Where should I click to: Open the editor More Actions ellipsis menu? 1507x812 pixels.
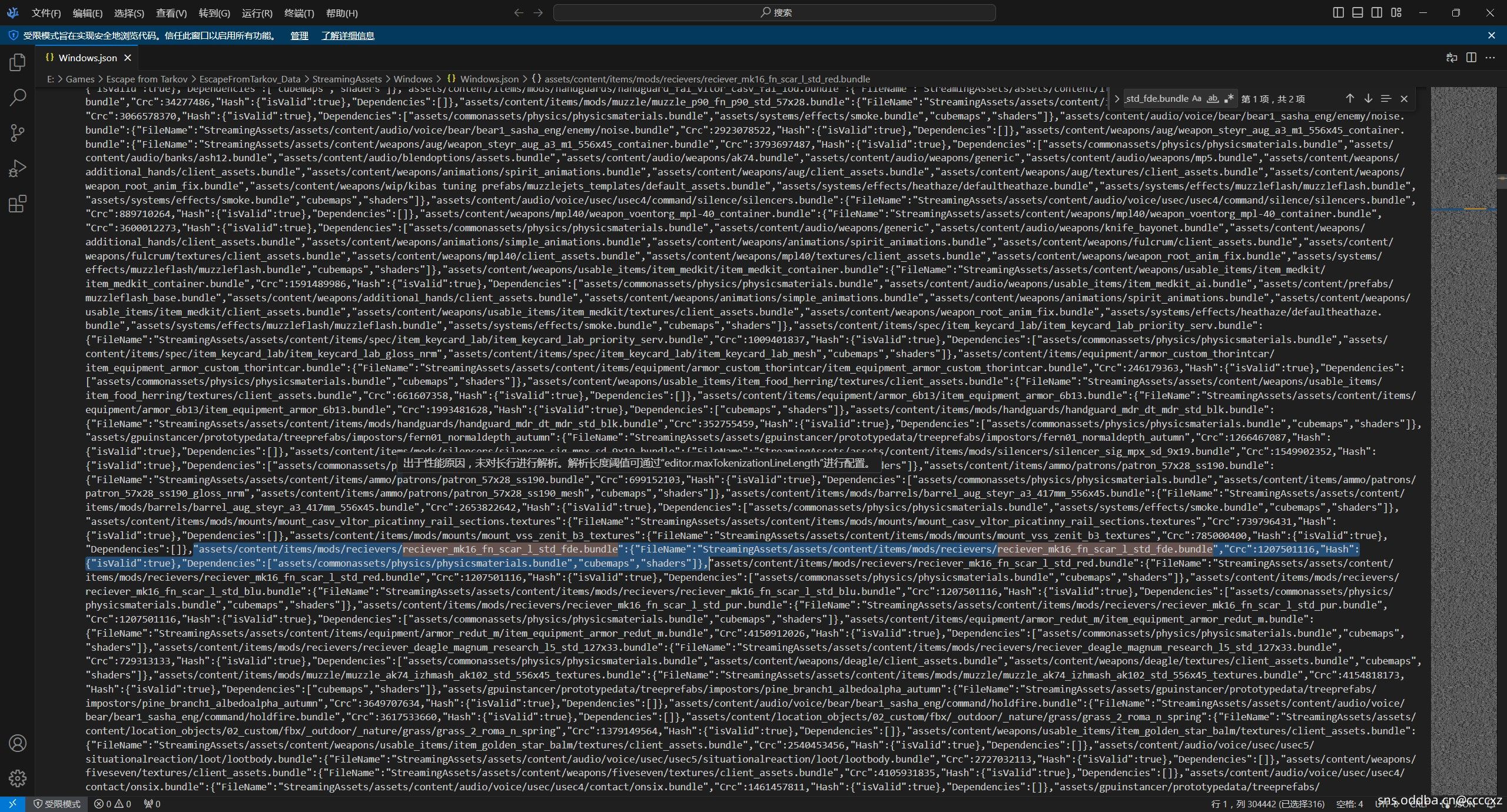[x=1490, y=58]
